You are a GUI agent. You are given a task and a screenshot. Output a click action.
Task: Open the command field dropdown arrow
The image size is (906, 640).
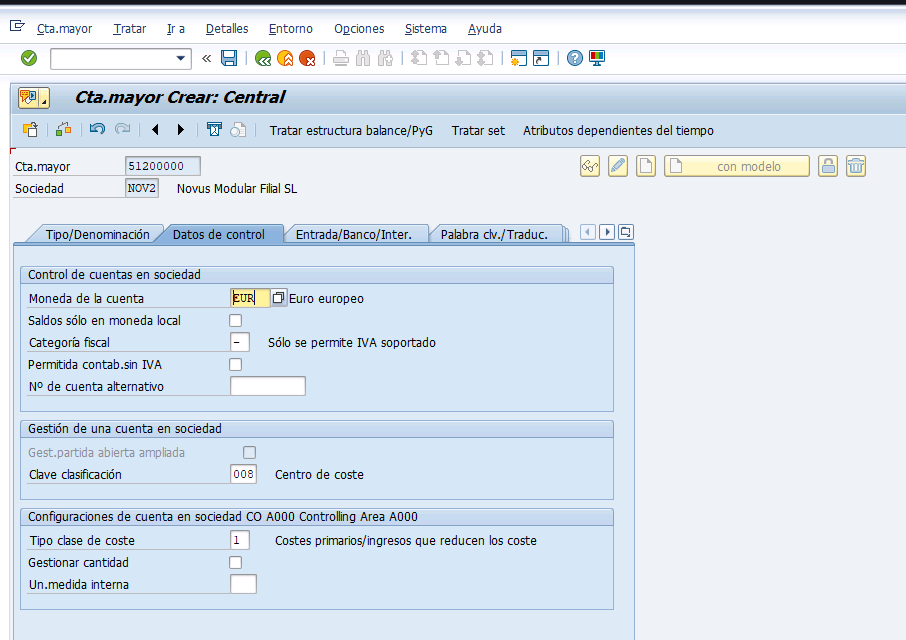(181, 58)
